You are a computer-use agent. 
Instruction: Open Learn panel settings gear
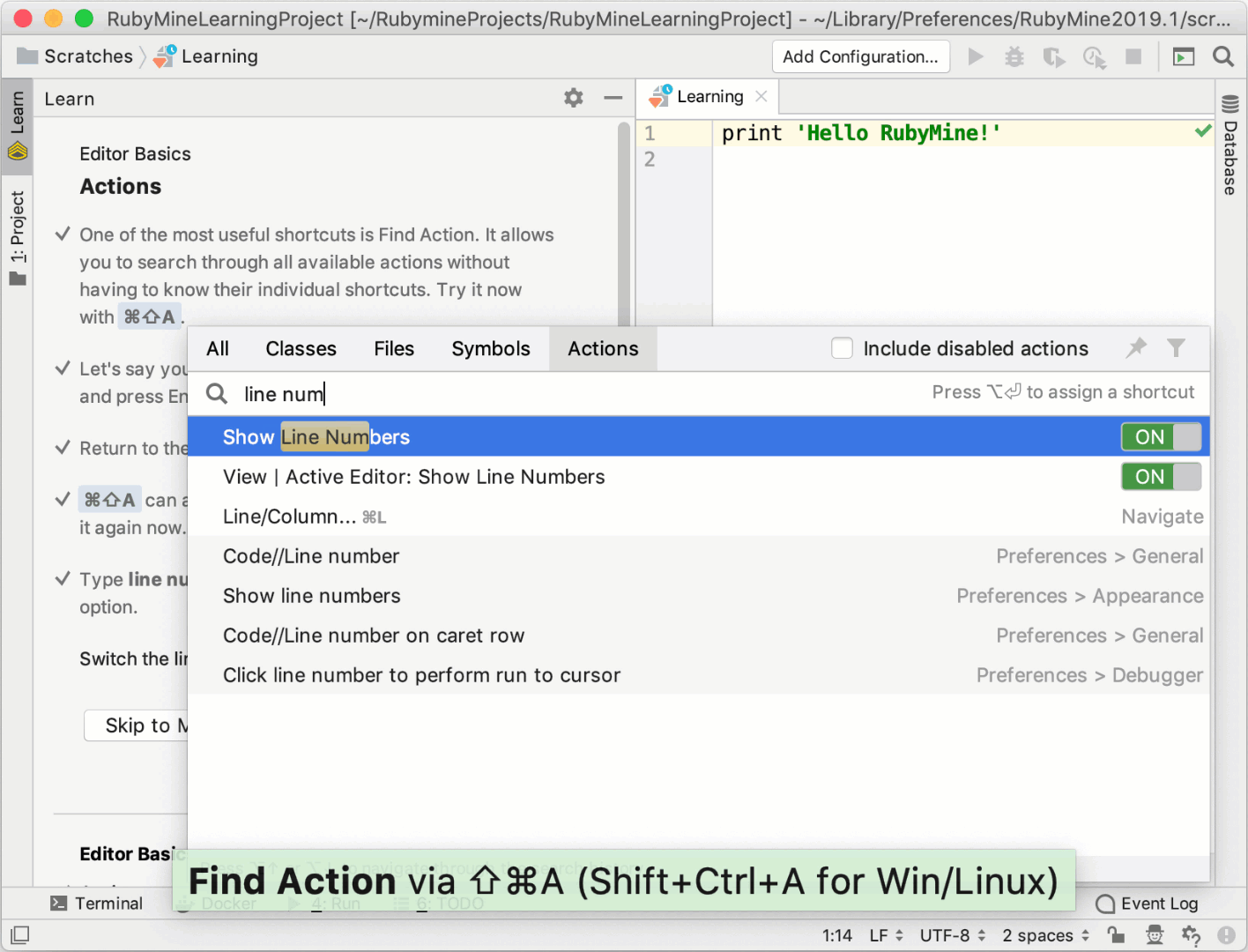tap(574, 98)
